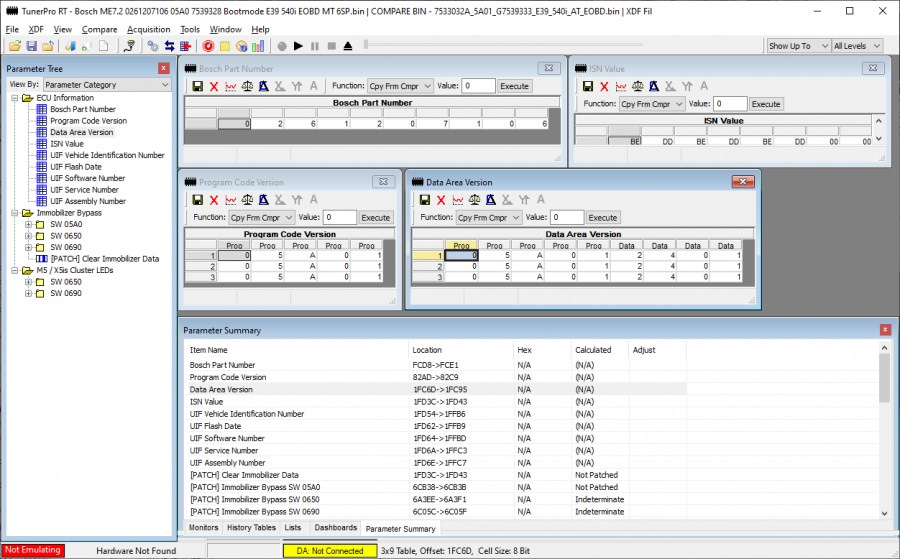The width and height of the screenshot is (900, 559).
Task: Click the hardware connect cable icon
Action: click(130, 46)
